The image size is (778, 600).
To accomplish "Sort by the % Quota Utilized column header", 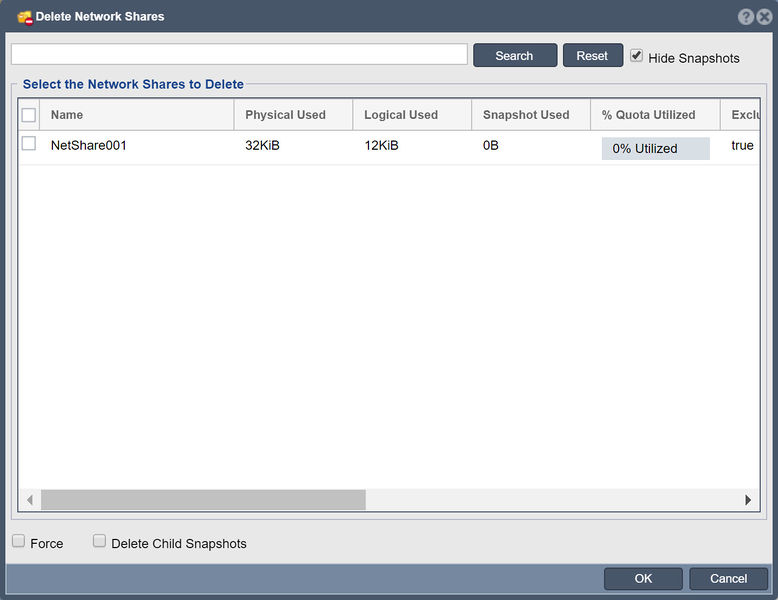I will click(655, 115).
